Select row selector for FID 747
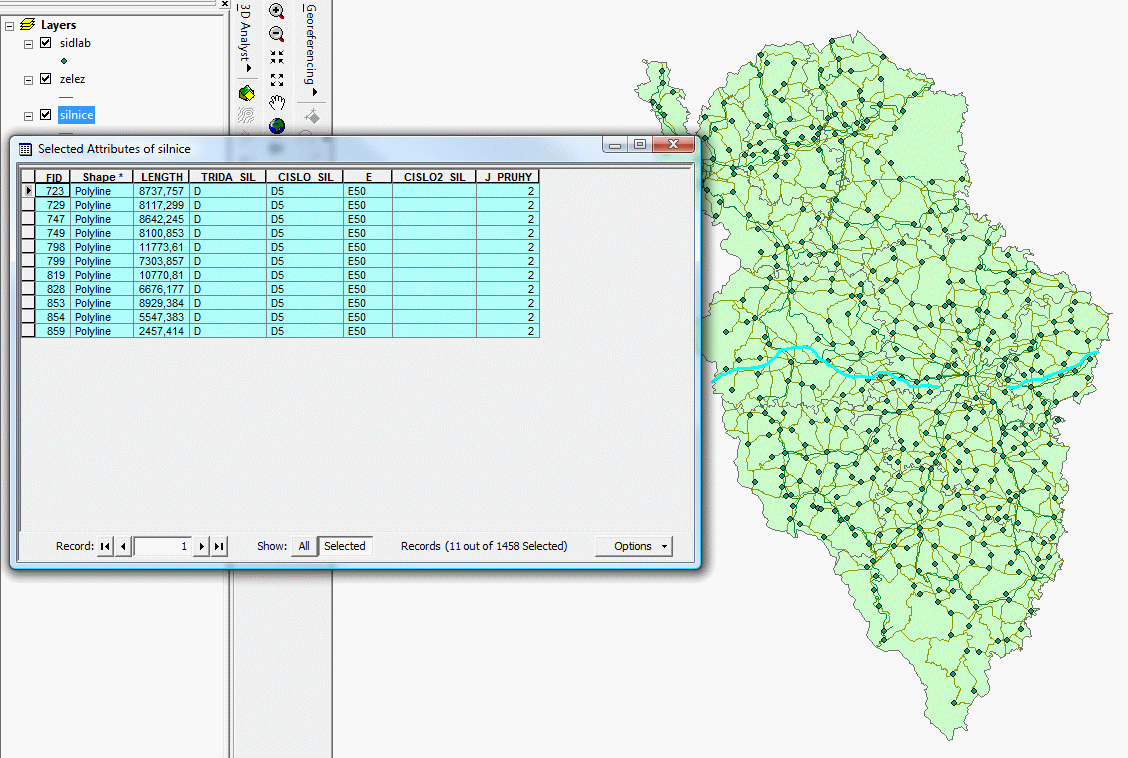 pyautogui.click(x=28, y=219)
